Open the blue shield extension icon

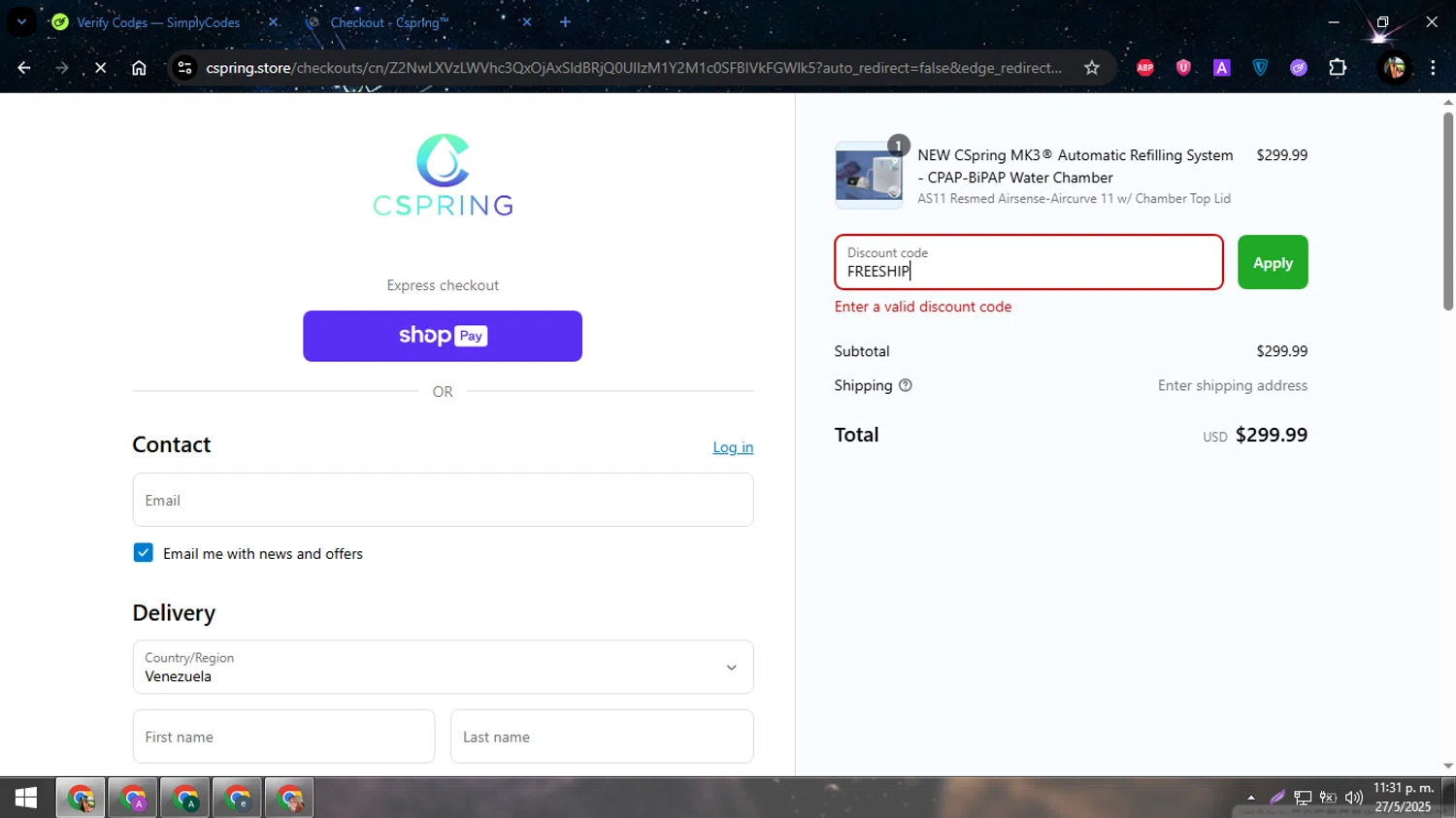click(1260, 68)
